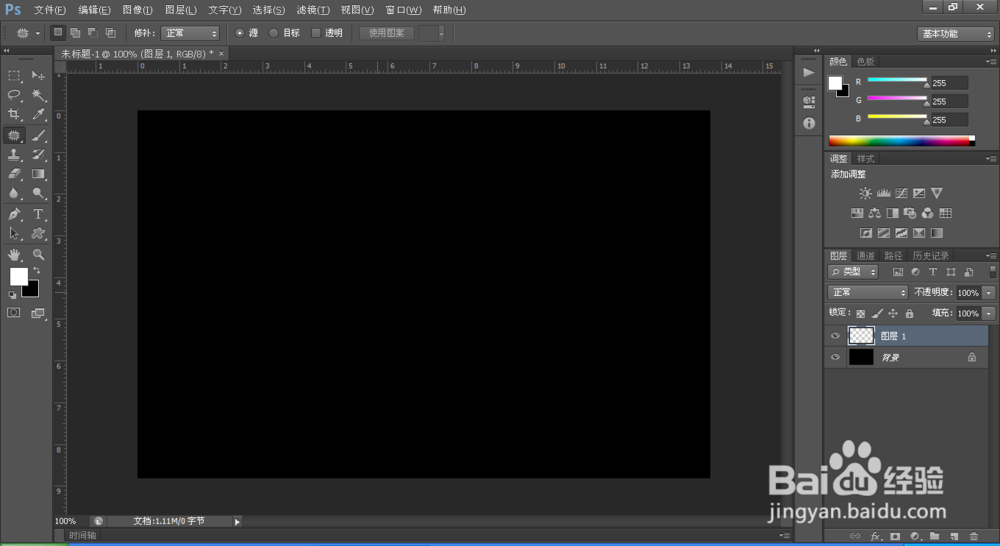This screenshot has width=1000, height=546.
Task: Add a layer style with fx button
Action: coord(876,536)
